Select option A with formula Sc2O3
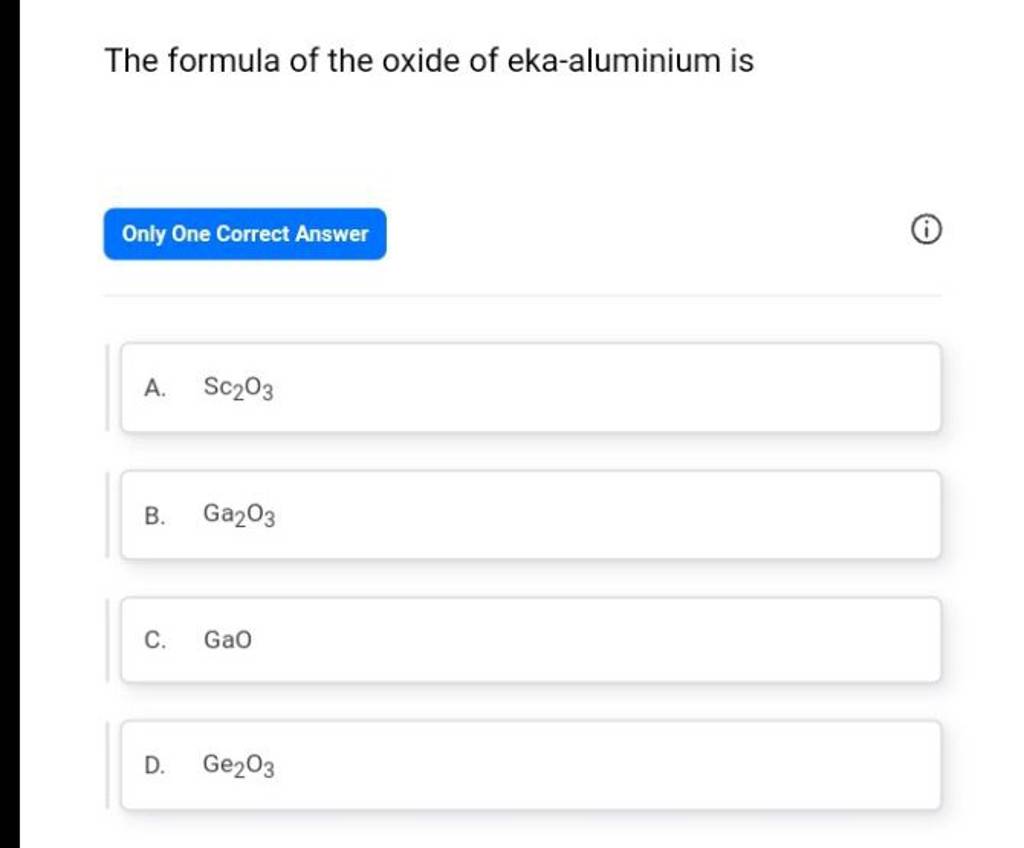 tap(530, 387)
